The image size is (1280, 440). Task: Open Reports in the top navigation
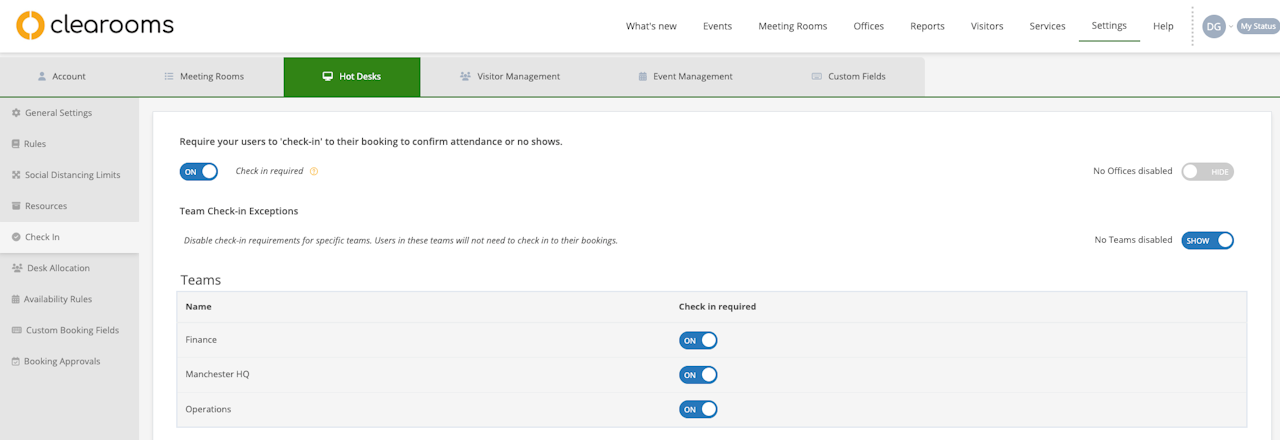(x=927, y=26)
